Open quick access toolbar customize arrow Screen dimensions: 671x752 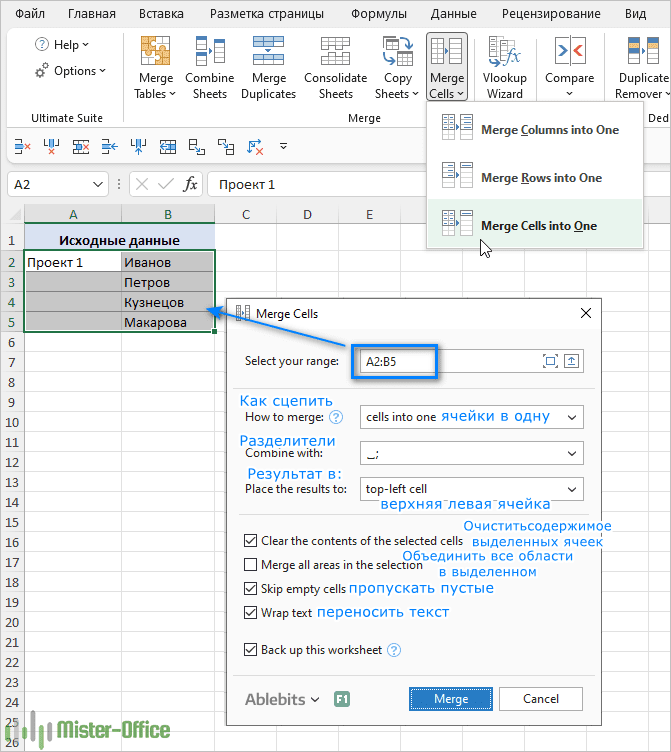[x=283, y=146]
